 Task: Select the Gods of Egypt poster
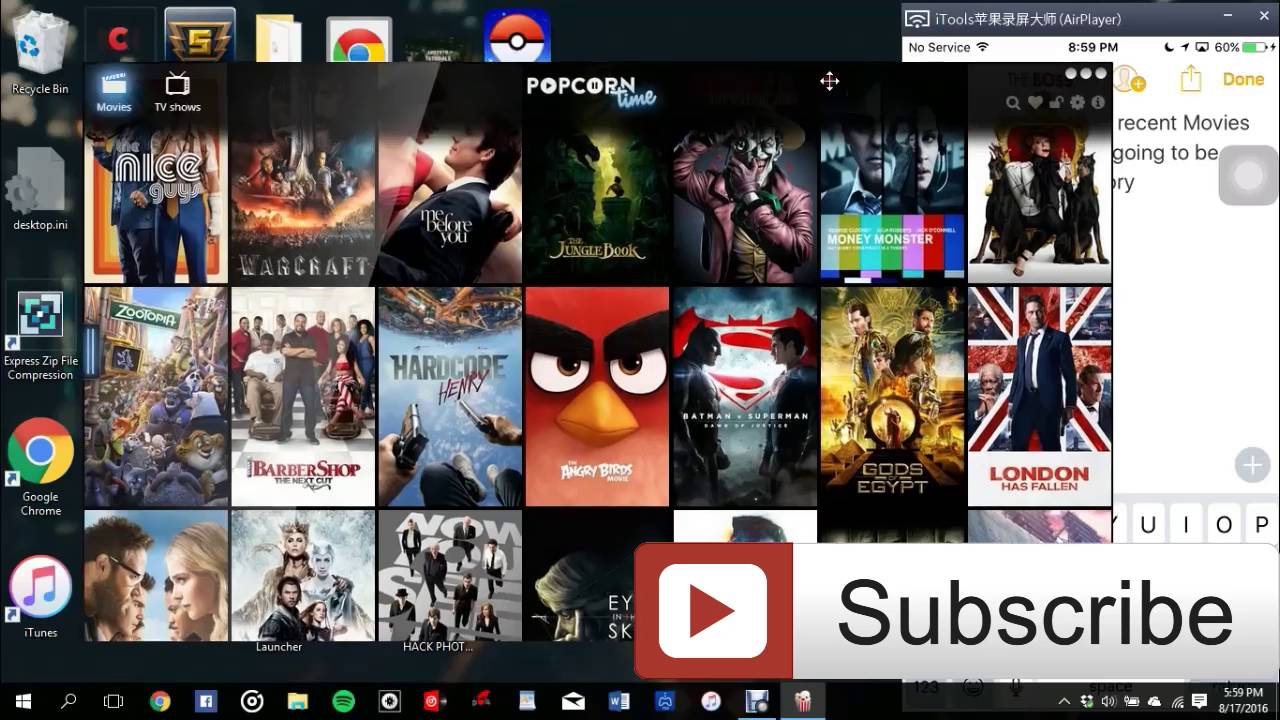(892, 397)
